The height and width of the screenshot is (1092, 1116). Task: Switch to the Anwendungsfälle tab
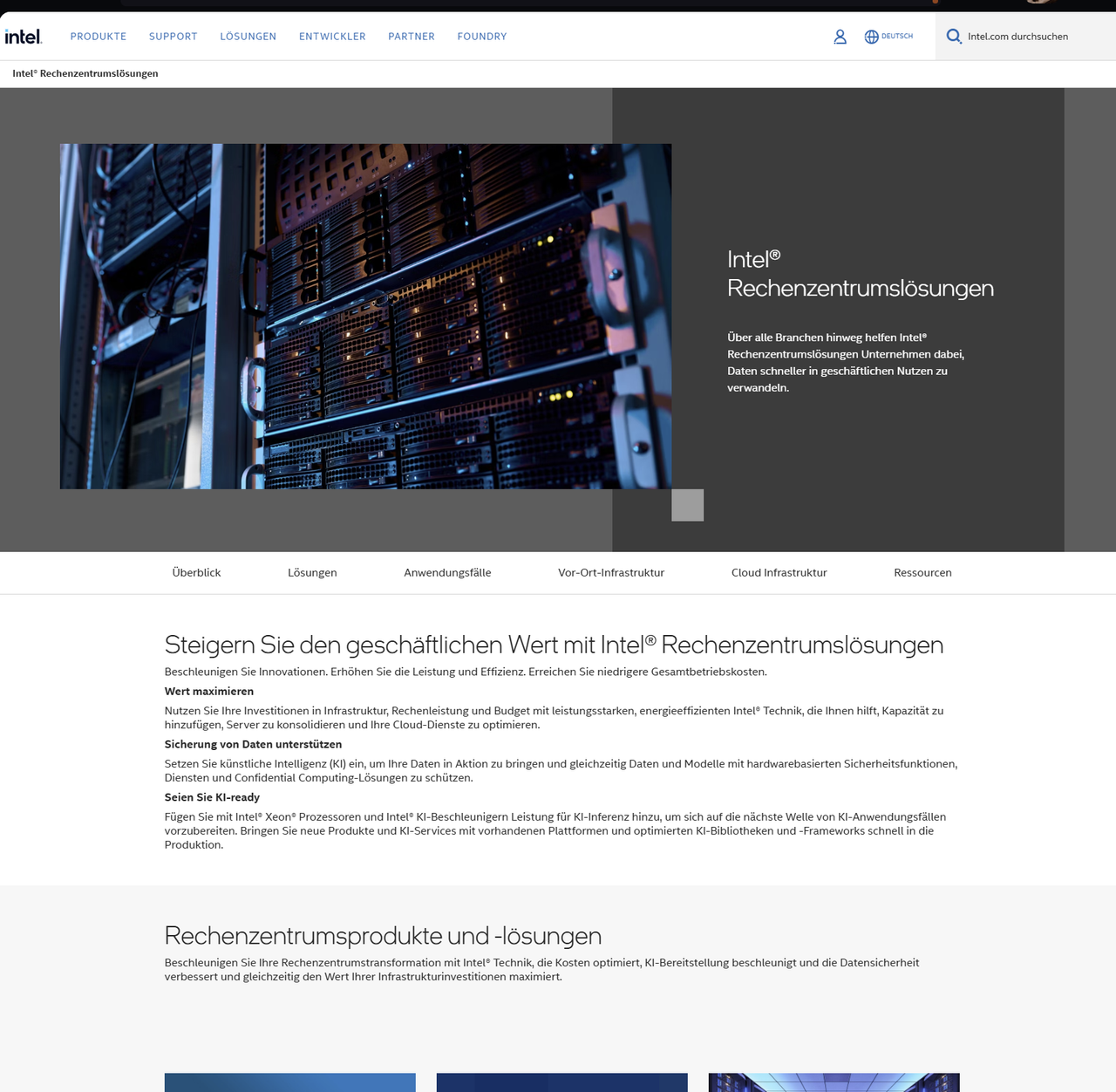pos(447,573)
